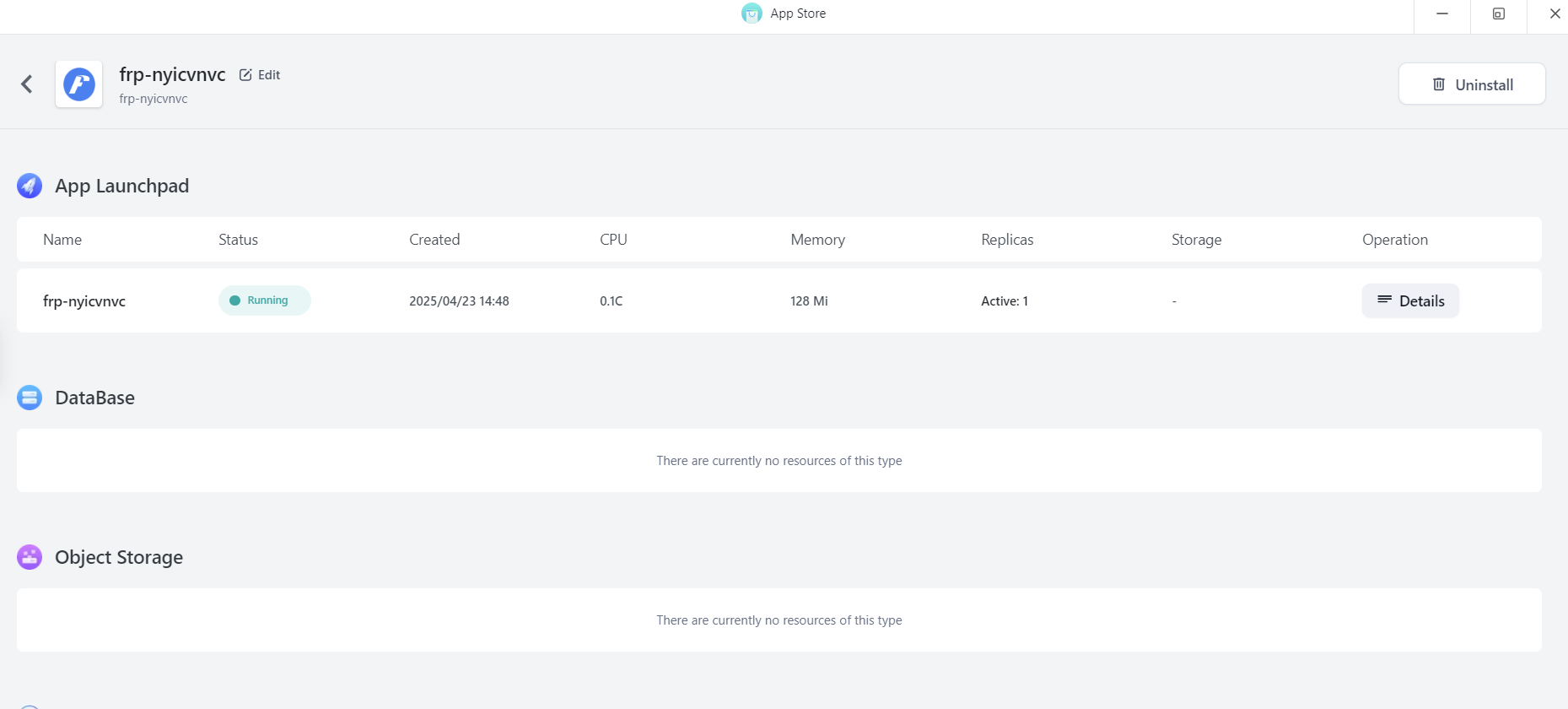1568x709 pixels.
Task: Click the empty DataBase resources panel
Action: pos(779,461)
